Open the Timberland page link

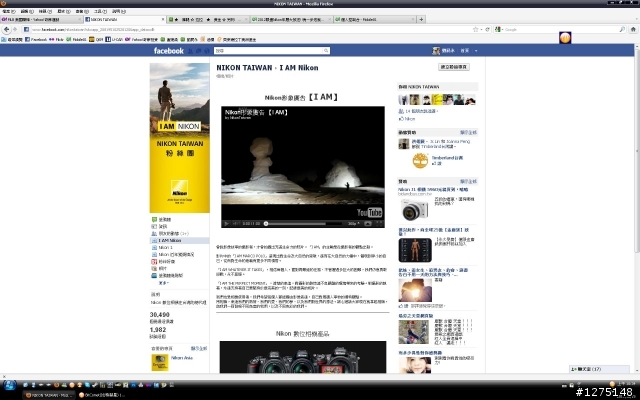click(447, 158)
